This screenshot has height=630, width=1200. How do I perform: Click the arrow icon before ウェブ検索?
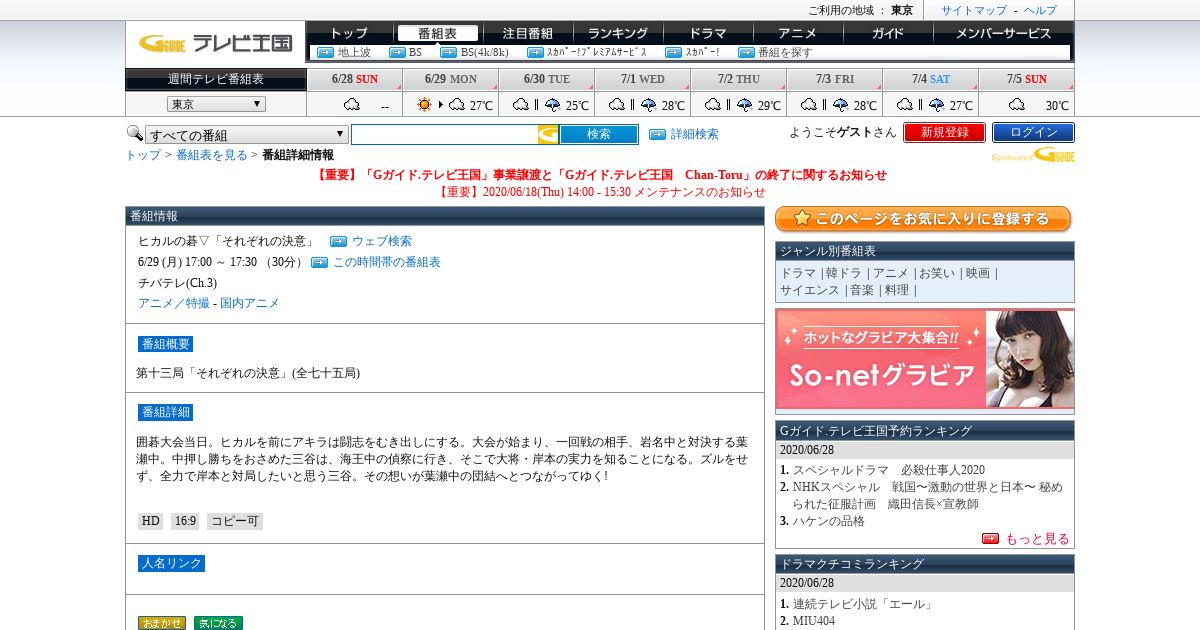338,241
